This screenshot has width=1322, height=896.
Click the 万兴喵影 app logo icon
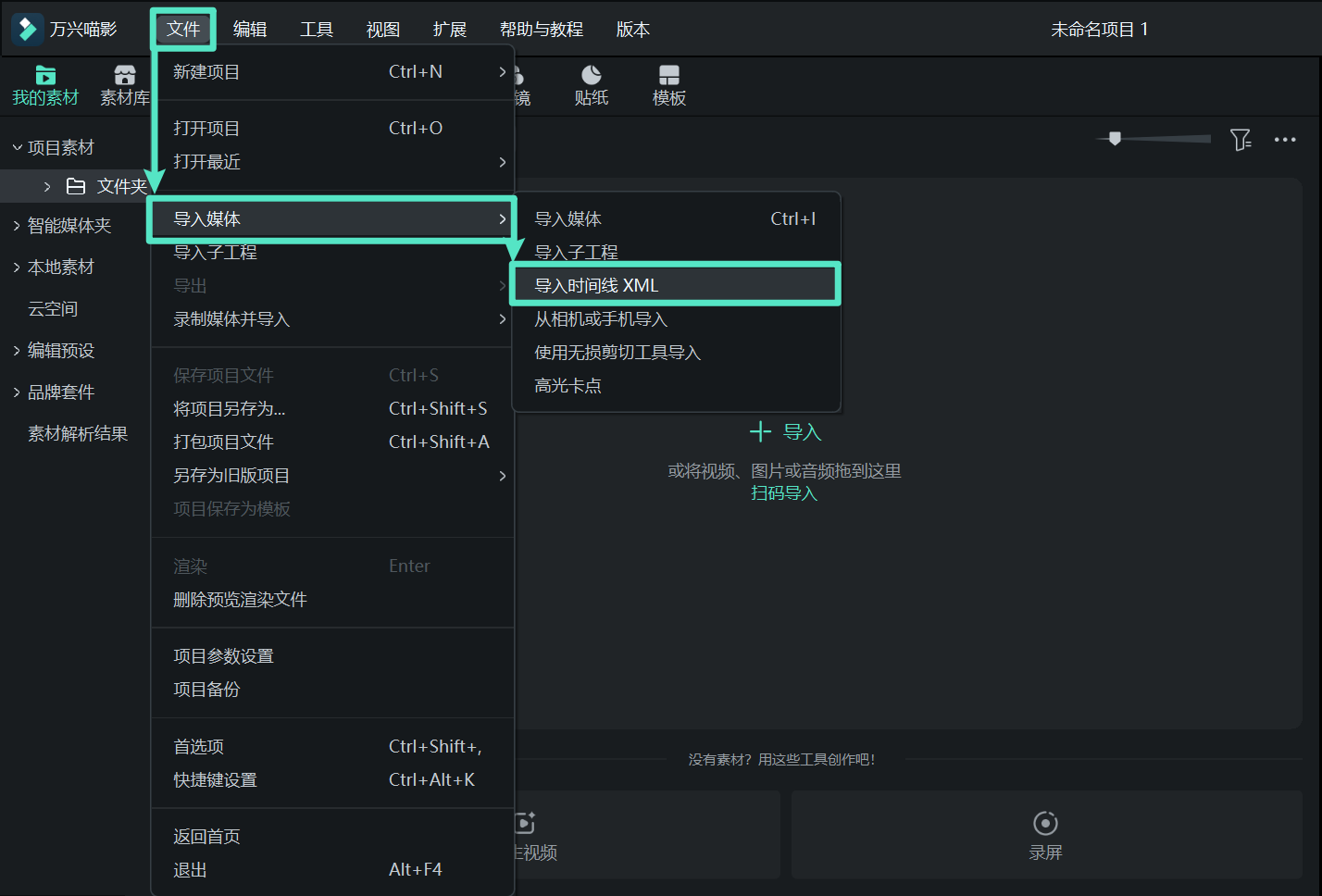pos(27,30)
